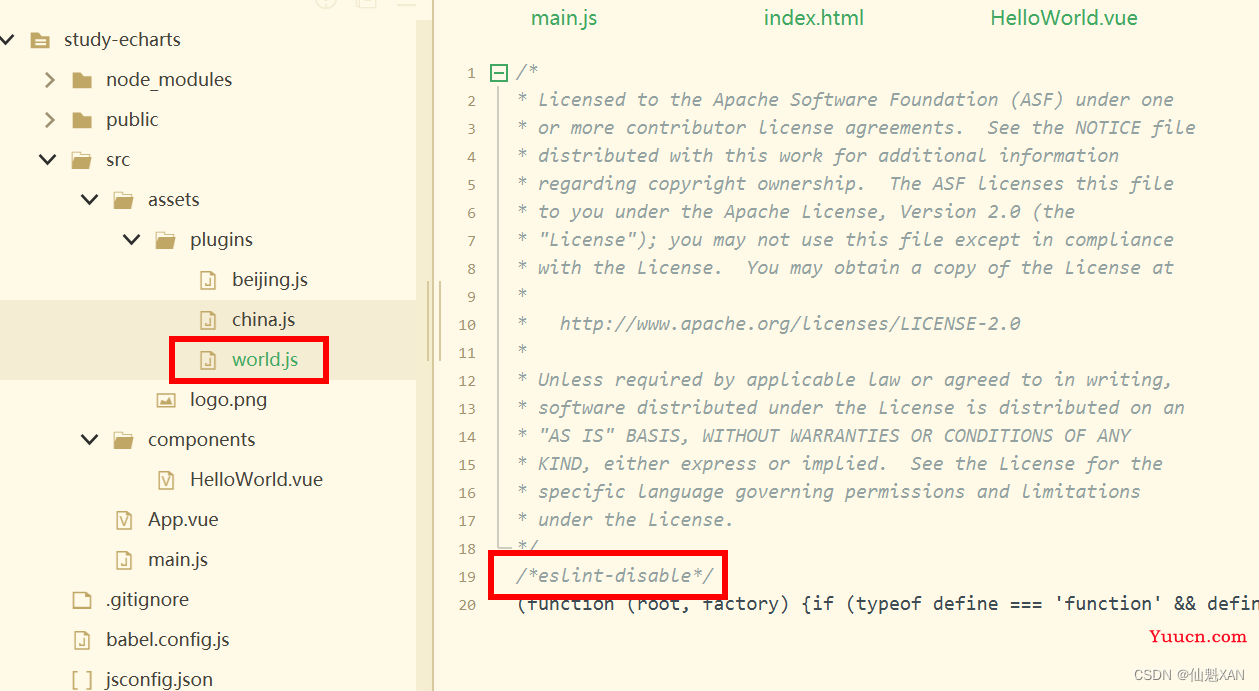Click 'Licensed to the Apache Software Foundation' line
This screenshot has height=691, width=1259.
pos(845,99)
